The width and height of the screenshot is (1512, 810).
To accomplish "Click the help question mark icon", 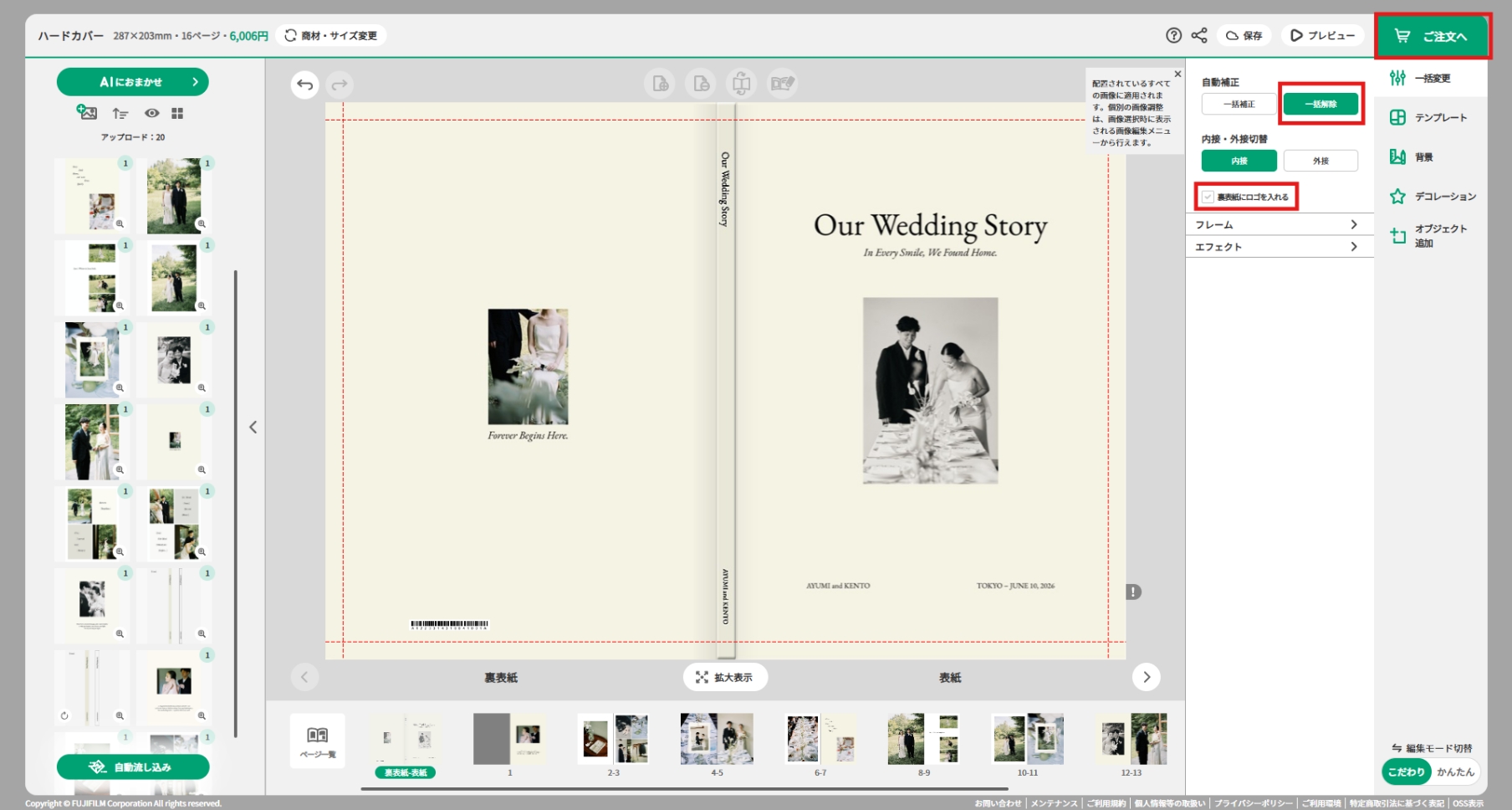I will 1173,35.
